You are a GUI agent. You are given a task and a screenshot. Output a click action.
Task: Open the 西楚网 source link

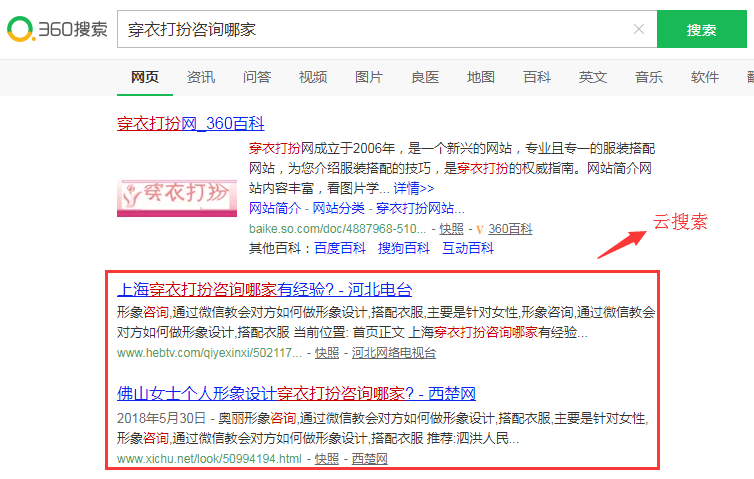(x=369, y=459)
